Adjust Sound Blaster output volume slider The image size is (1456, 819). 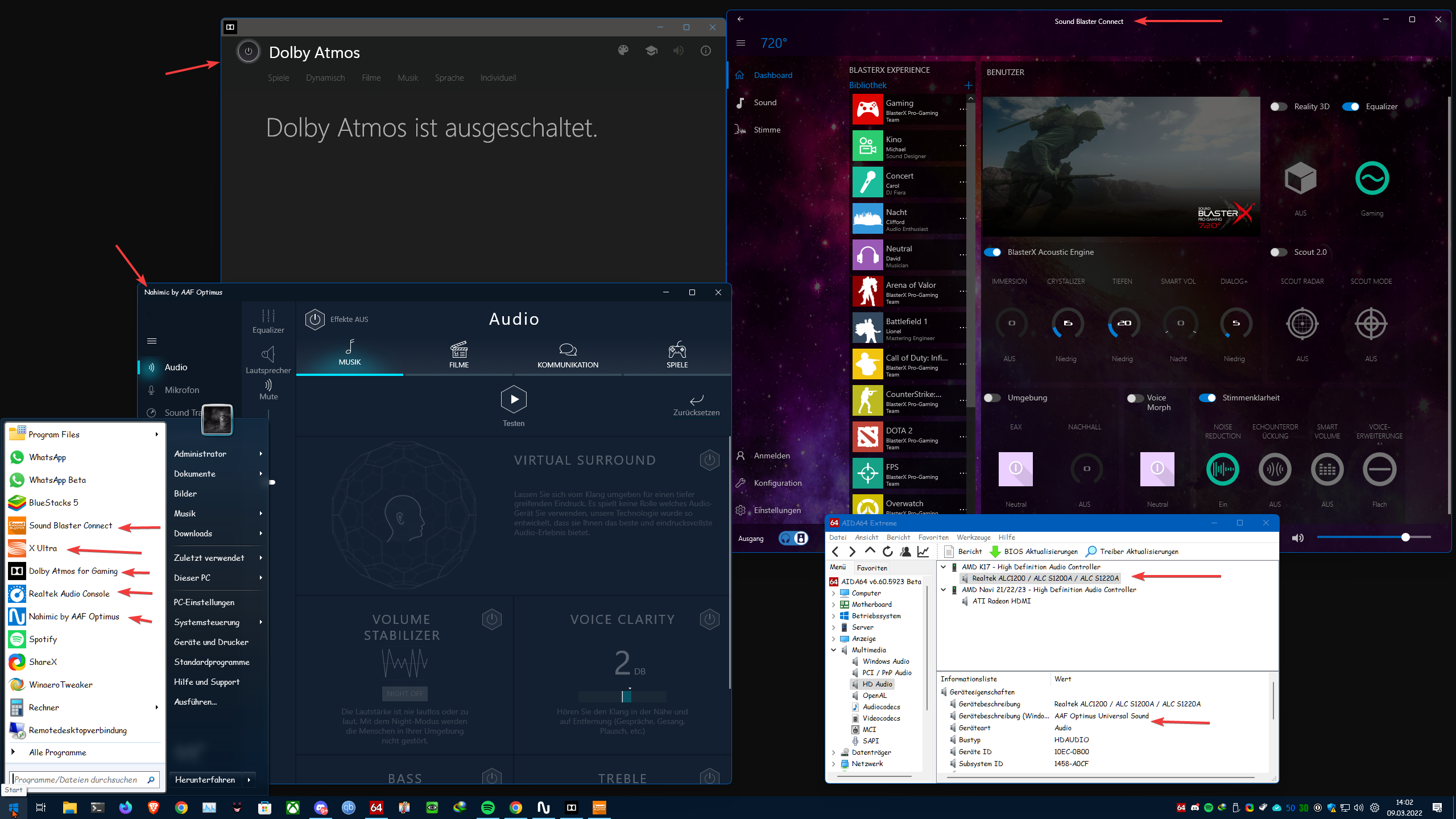click(x=1405, y=537)
